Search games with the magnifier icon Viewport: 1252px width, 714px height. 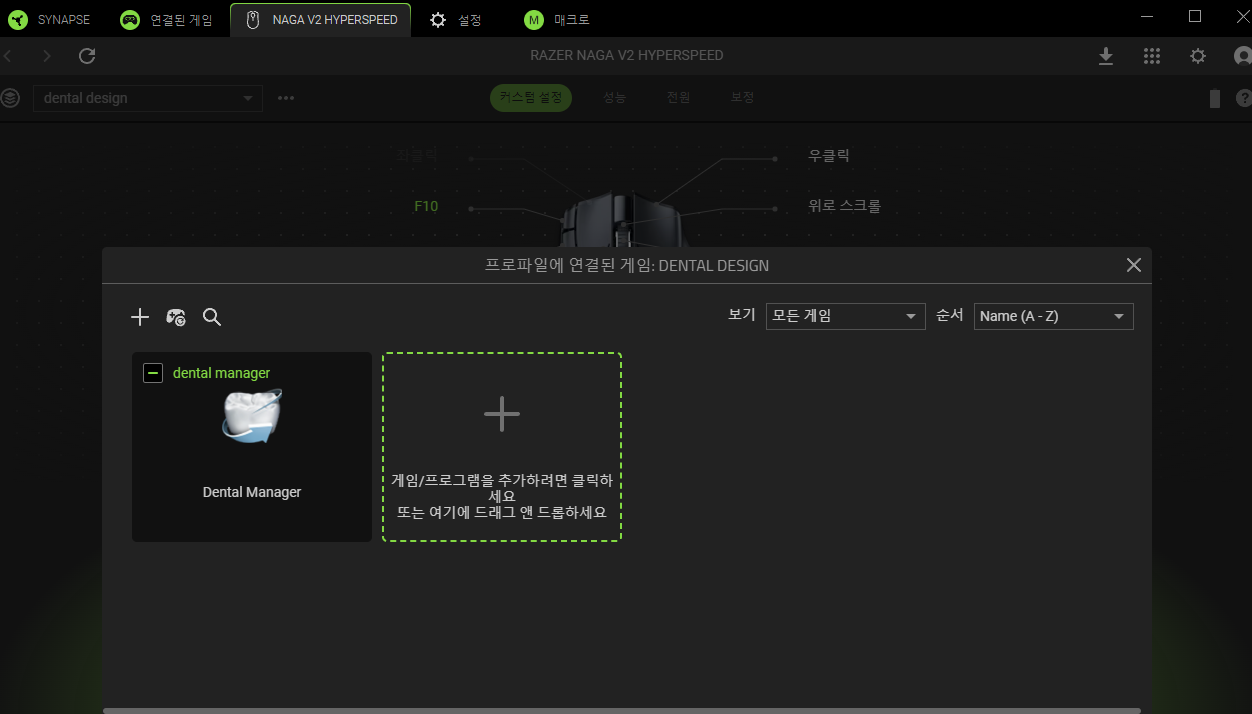coord(212,317)
